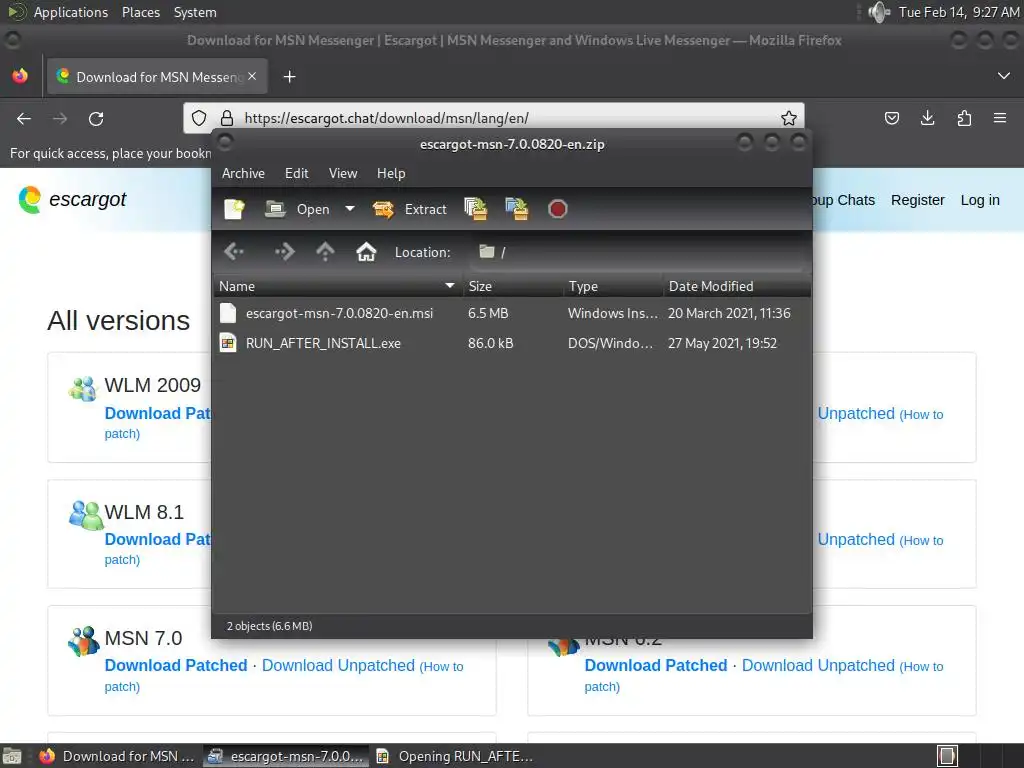The height and width of the screenshot is (768, 1024).
Task: Click the 20 March 2021, 11:36 date cell
Action: (x=729, y=313)
